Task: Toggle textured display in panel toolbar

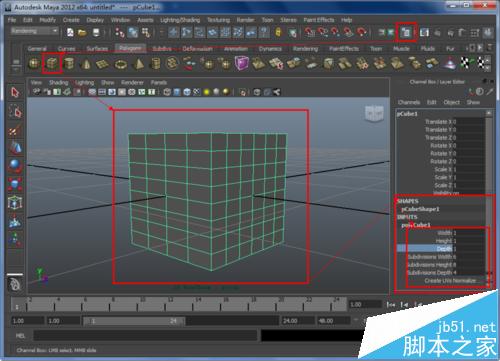Action: point(197,92)
